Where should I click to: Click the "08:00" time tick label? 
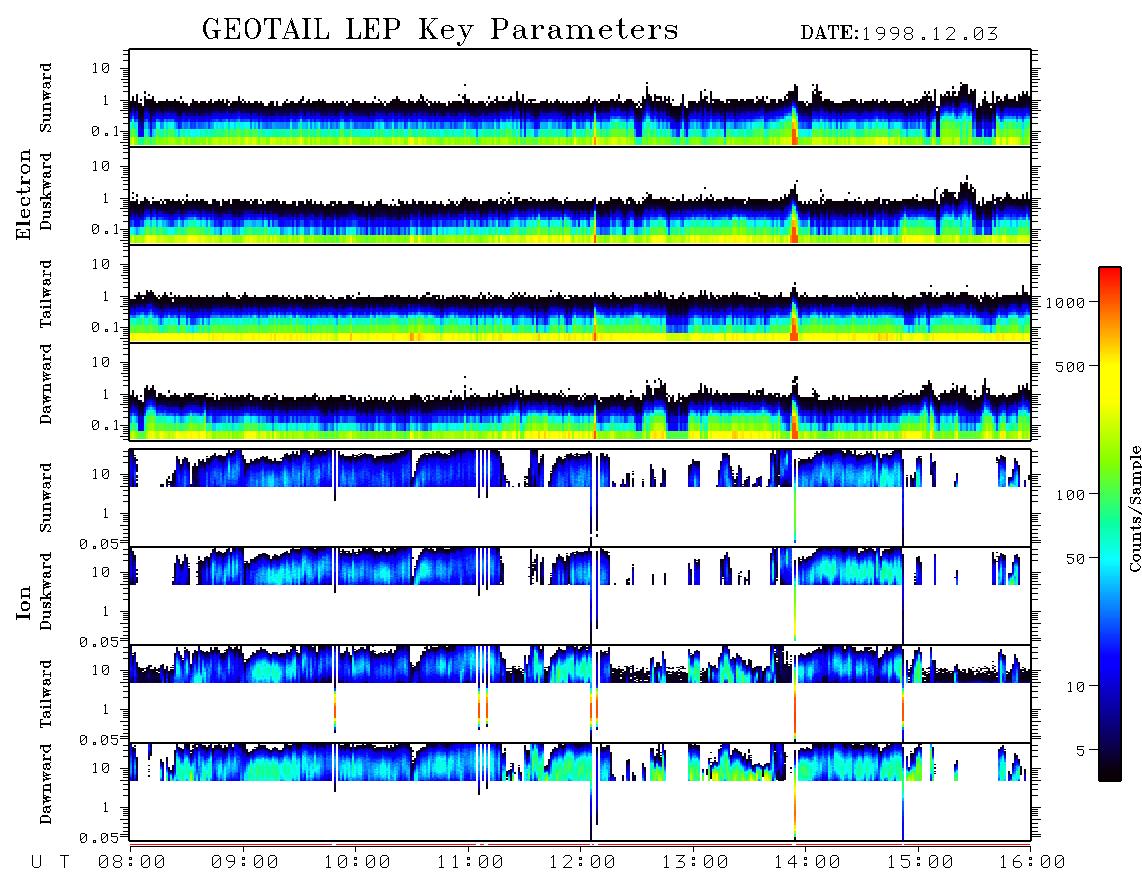point(132,863)
